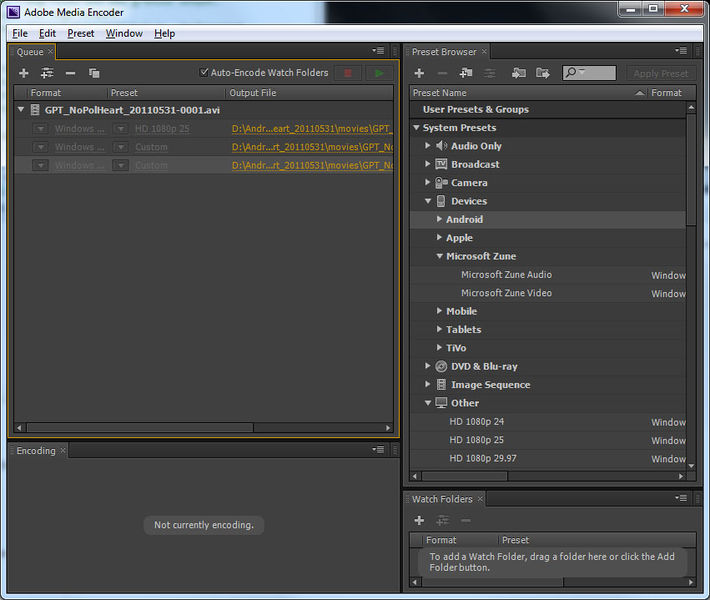Open the Preset menu
Viewport: 710px width, 600px height.
click(81, 33)
